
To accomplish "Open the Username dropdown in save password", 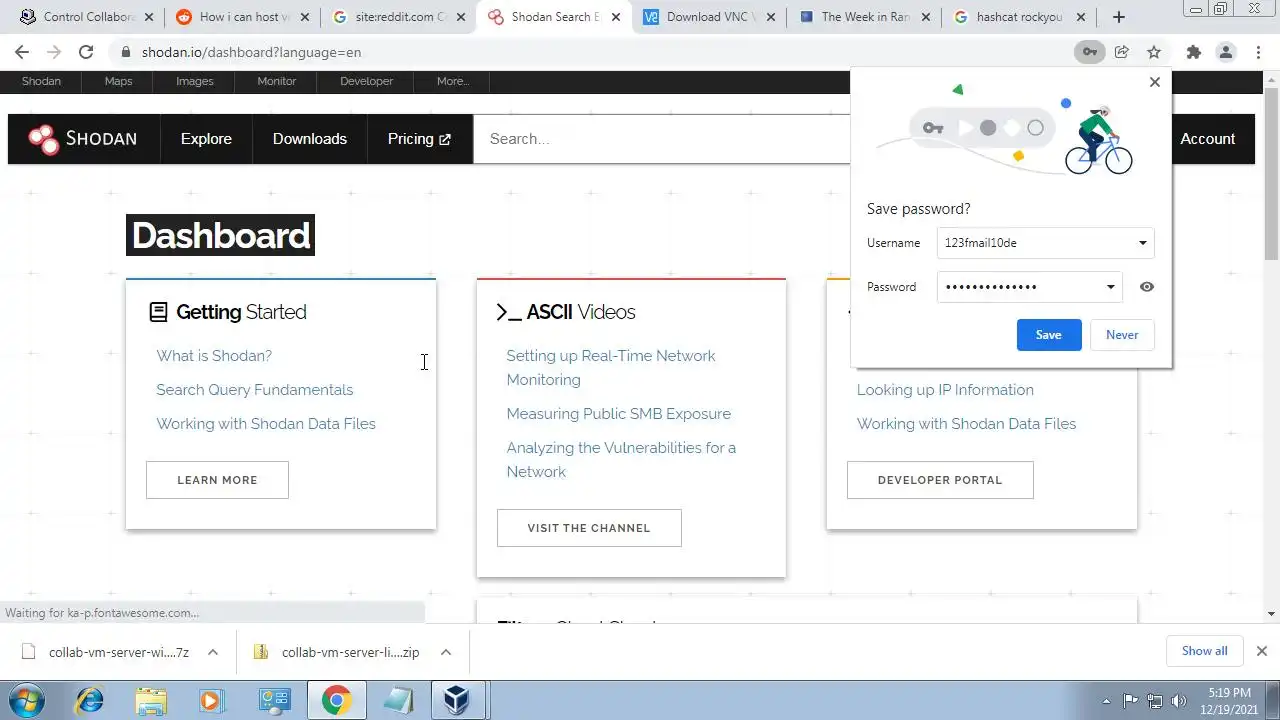I will pyautogui.click(x=1143, y=243).
